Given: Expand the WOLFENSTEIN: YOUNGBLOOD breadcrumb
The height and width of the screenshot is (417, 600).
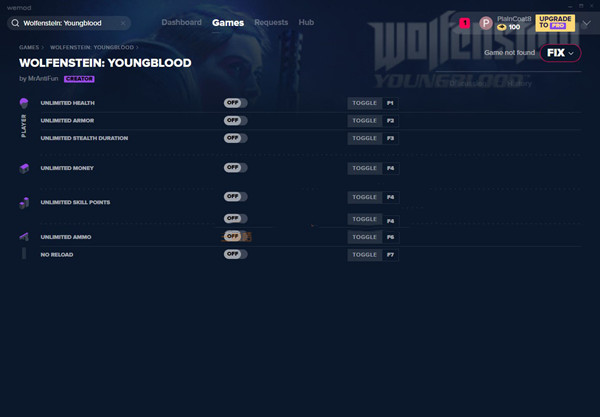Looking at the screenshot, I should pyautogui.click(x=92, y=47).
